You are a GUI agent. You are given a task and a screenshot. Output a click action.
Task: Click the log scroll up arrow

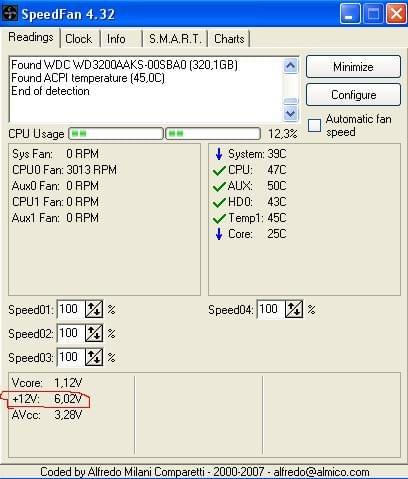coord(290,65)
